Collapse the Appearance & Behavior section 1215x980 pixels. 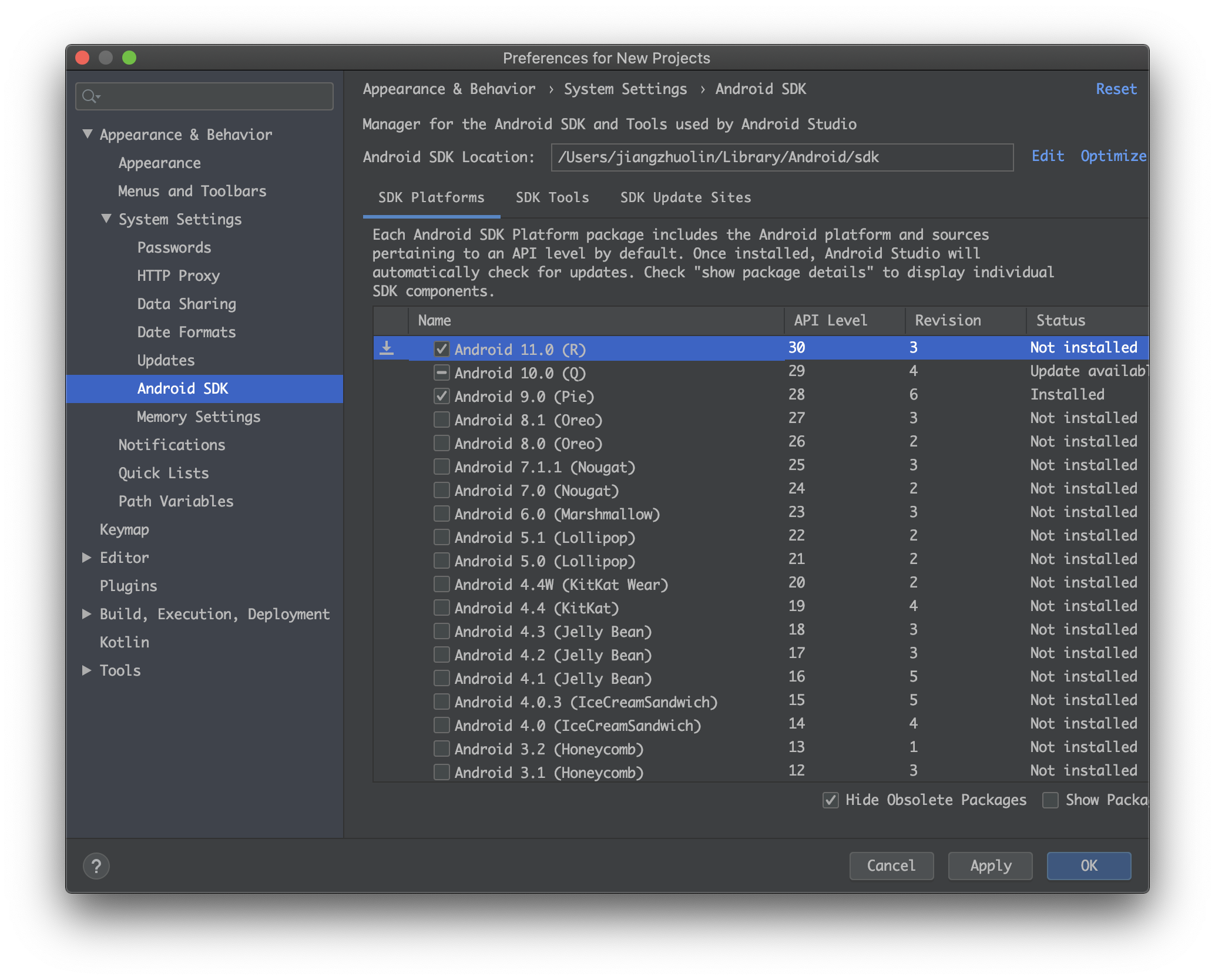click(x=88, y=134)
